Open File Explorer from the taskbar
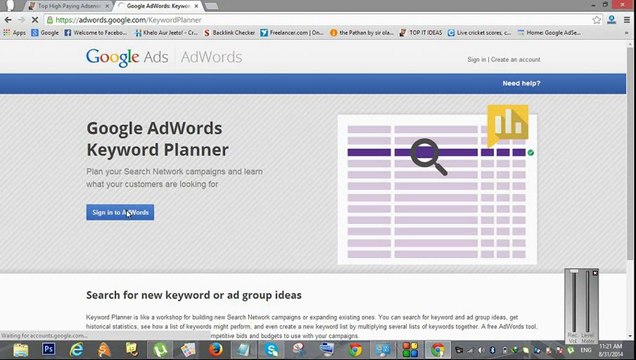The image size is (636, 360). coord(20,350)
